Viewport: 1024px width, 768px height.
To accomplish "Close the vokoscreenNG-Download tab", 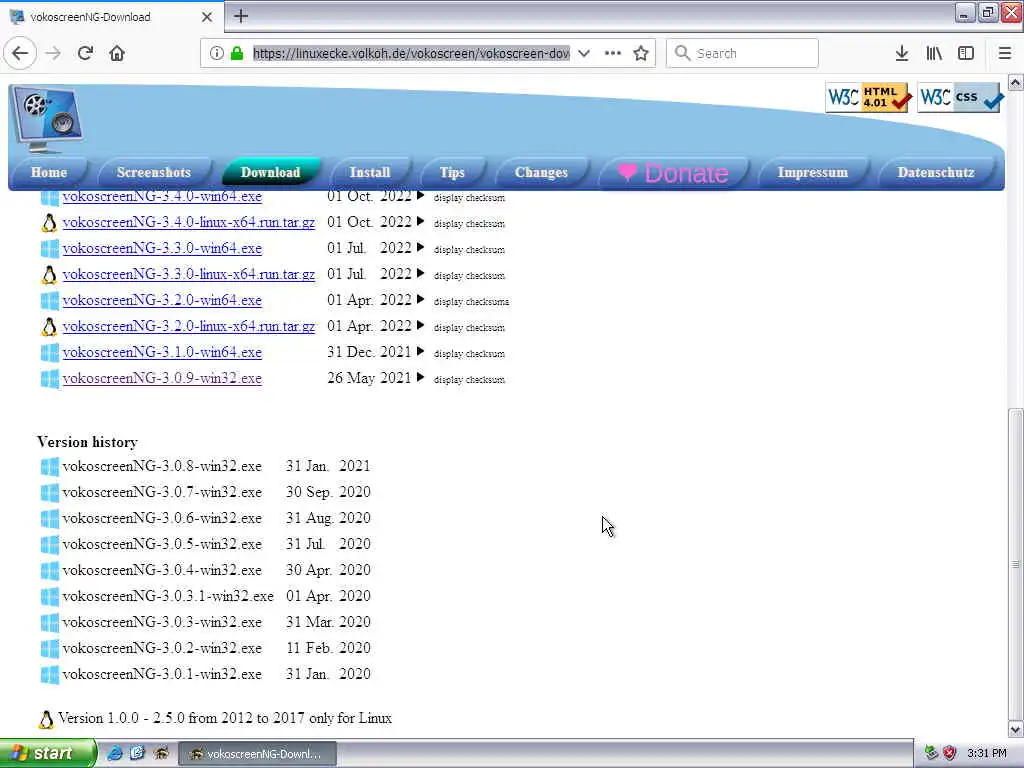I will pos(207,17).
